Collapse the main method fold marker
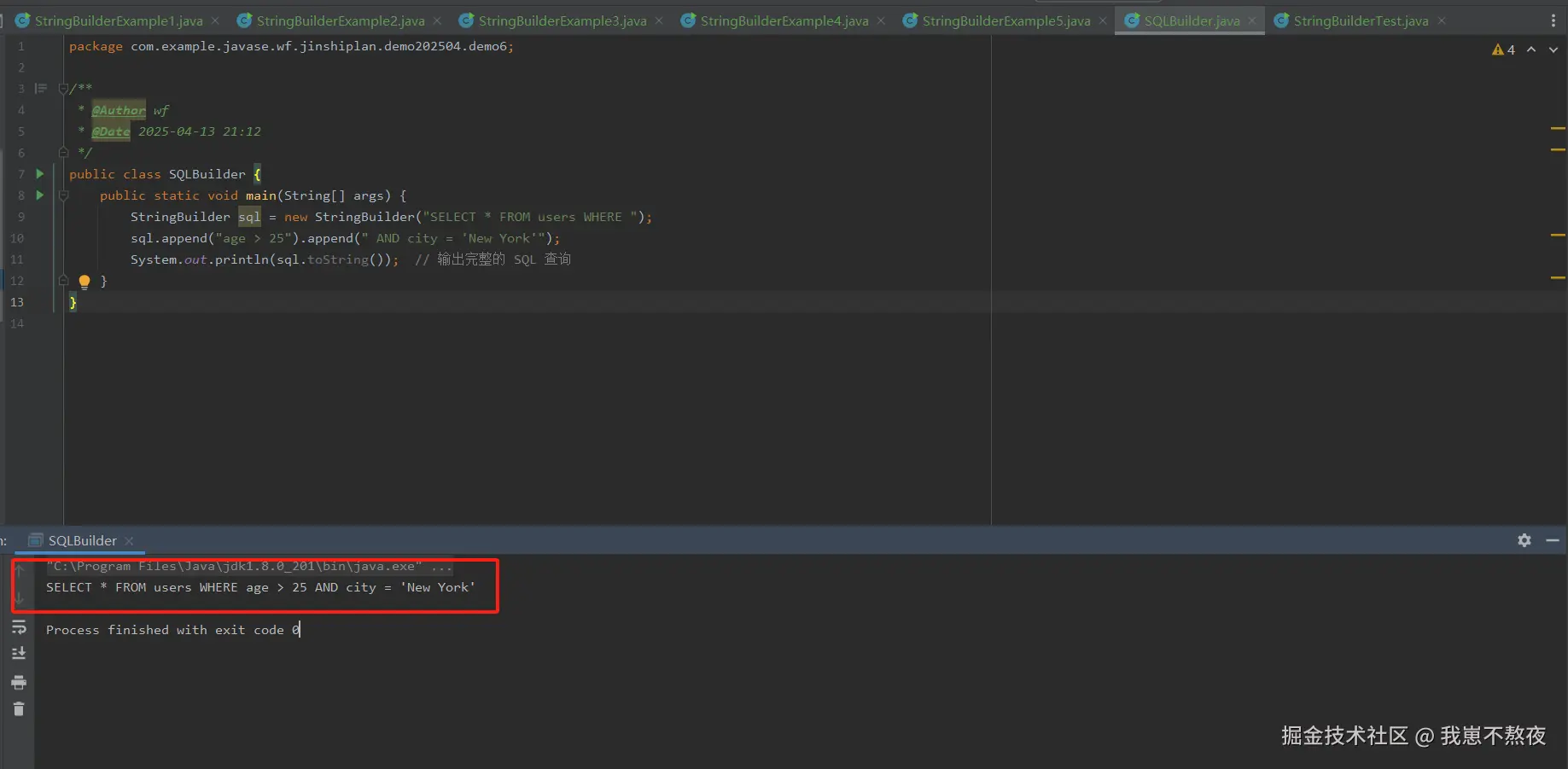The image size is (1568, 769). pyautogui.click(x=63, y=195)
